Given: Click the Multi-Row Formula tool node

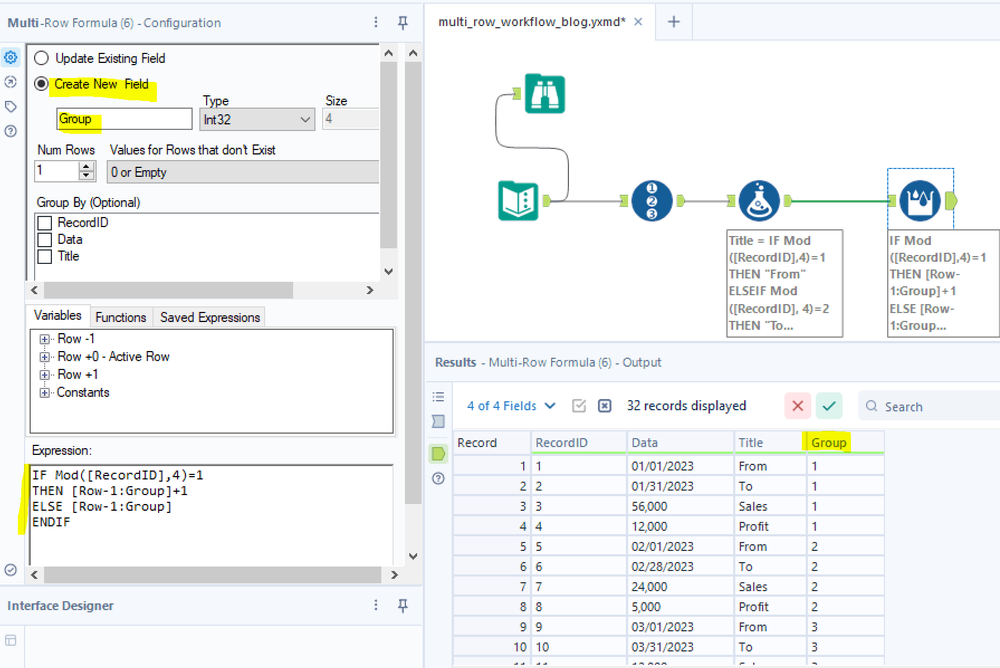Looking at the screenshot, I should 918,200.
